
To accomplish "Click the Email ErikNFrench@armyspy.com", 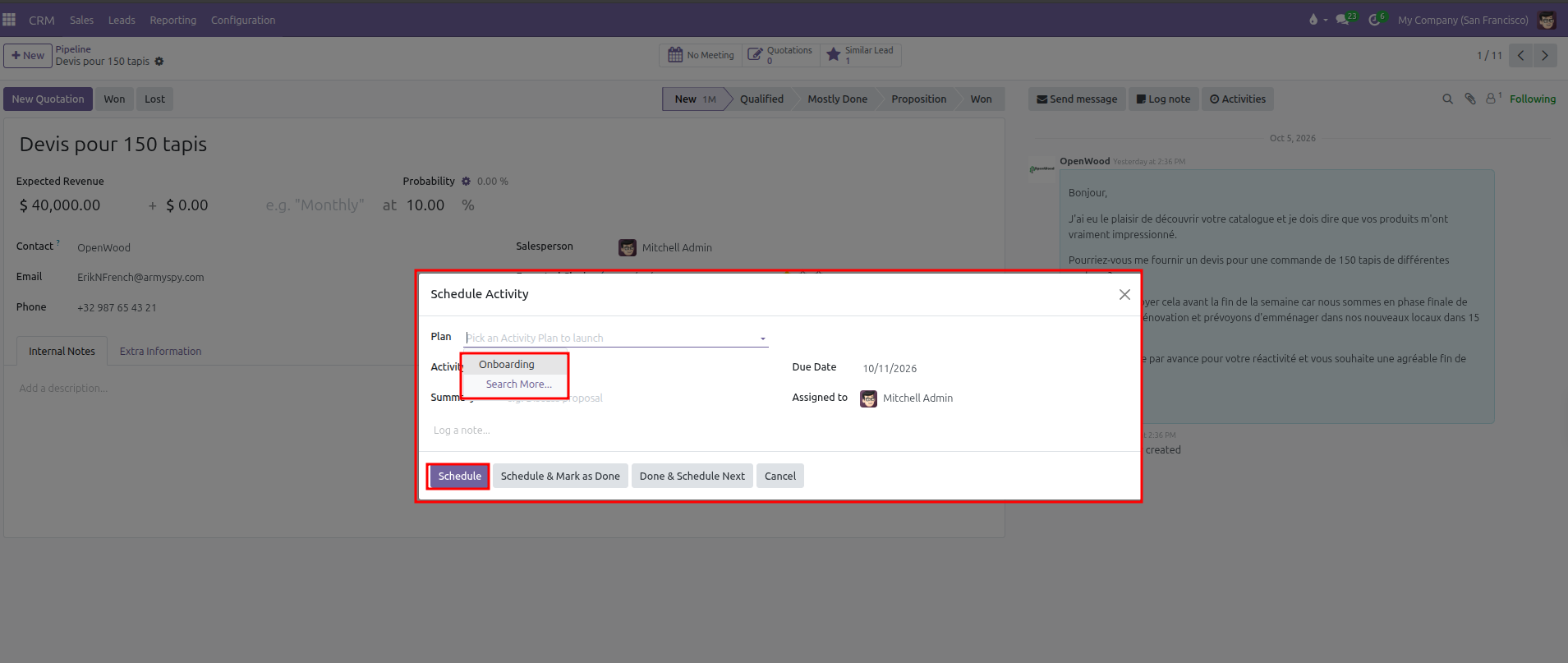I will pos(140,278).
